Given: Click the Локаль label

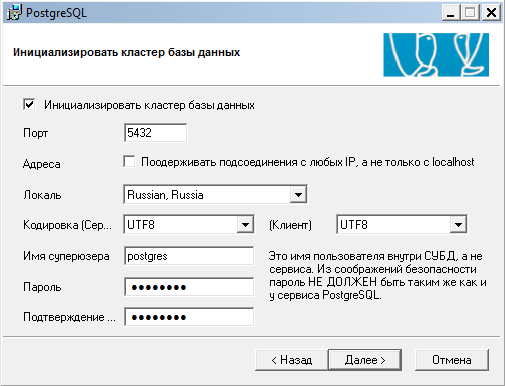Looking at the screenshot, I should point(42,195).
